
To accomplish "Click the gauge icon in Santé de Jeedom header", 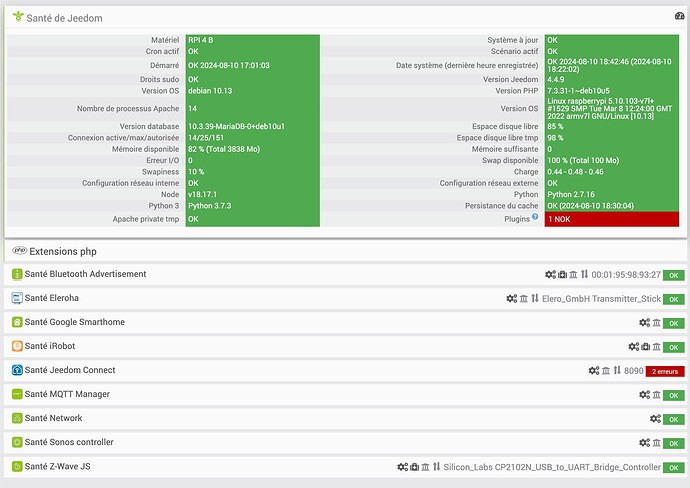I will coord(679,16).
